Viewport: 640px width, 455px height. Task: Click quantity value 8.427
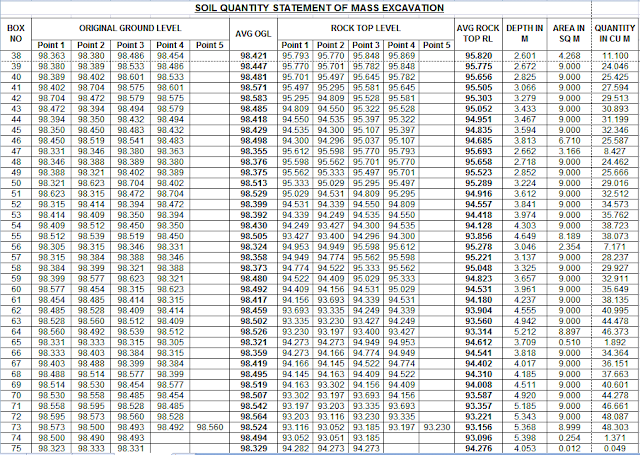(615, 151)
